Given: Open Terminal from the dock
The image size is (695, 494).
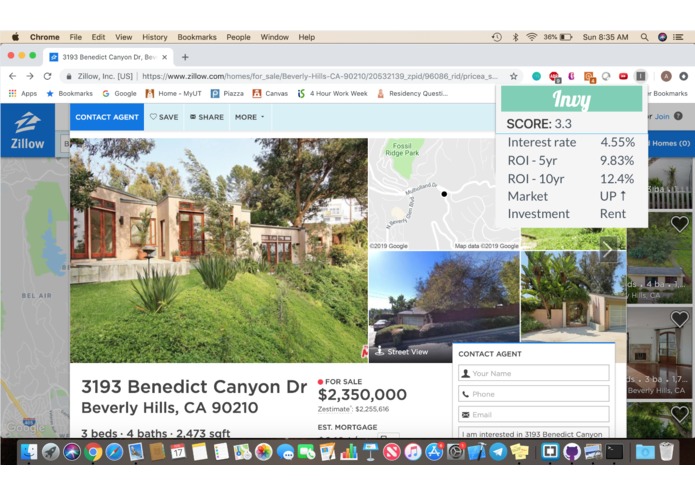Looking at the screenshot, I should [x=615, y=452].
